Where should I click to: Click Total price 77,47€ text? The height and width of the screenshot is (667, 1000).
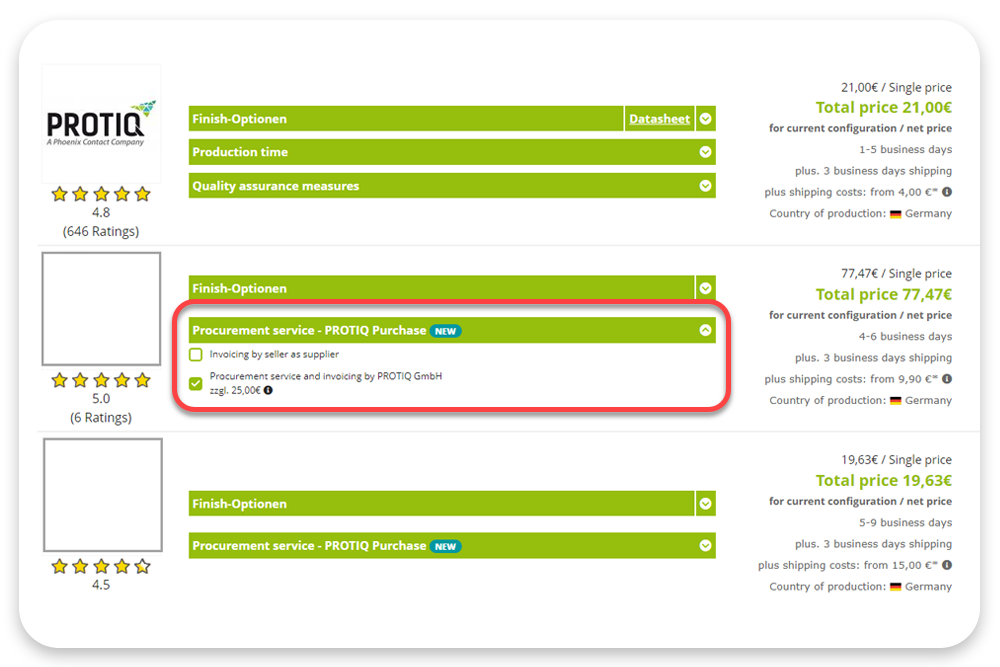click(883, 294)
